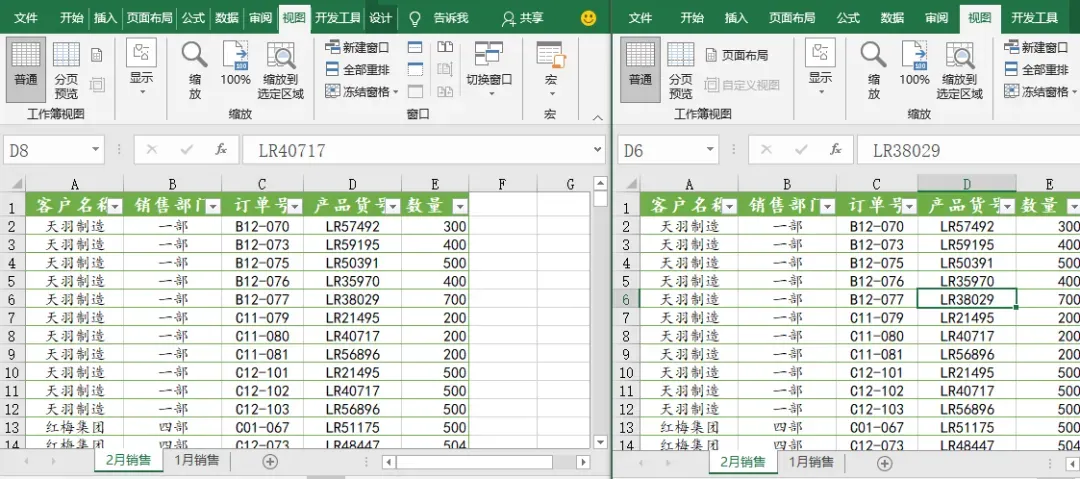Click the 共享 share button

tap(521, 19)
